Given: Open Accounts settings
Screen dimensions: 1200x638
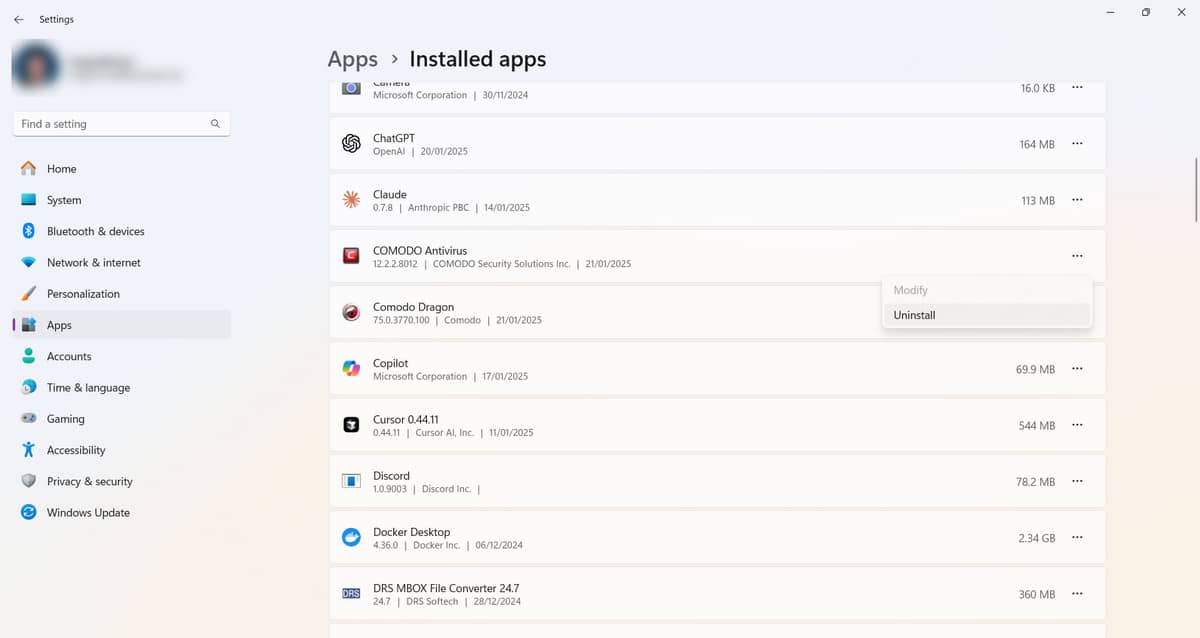Looking at the screenshot, I should coord(121,356).
